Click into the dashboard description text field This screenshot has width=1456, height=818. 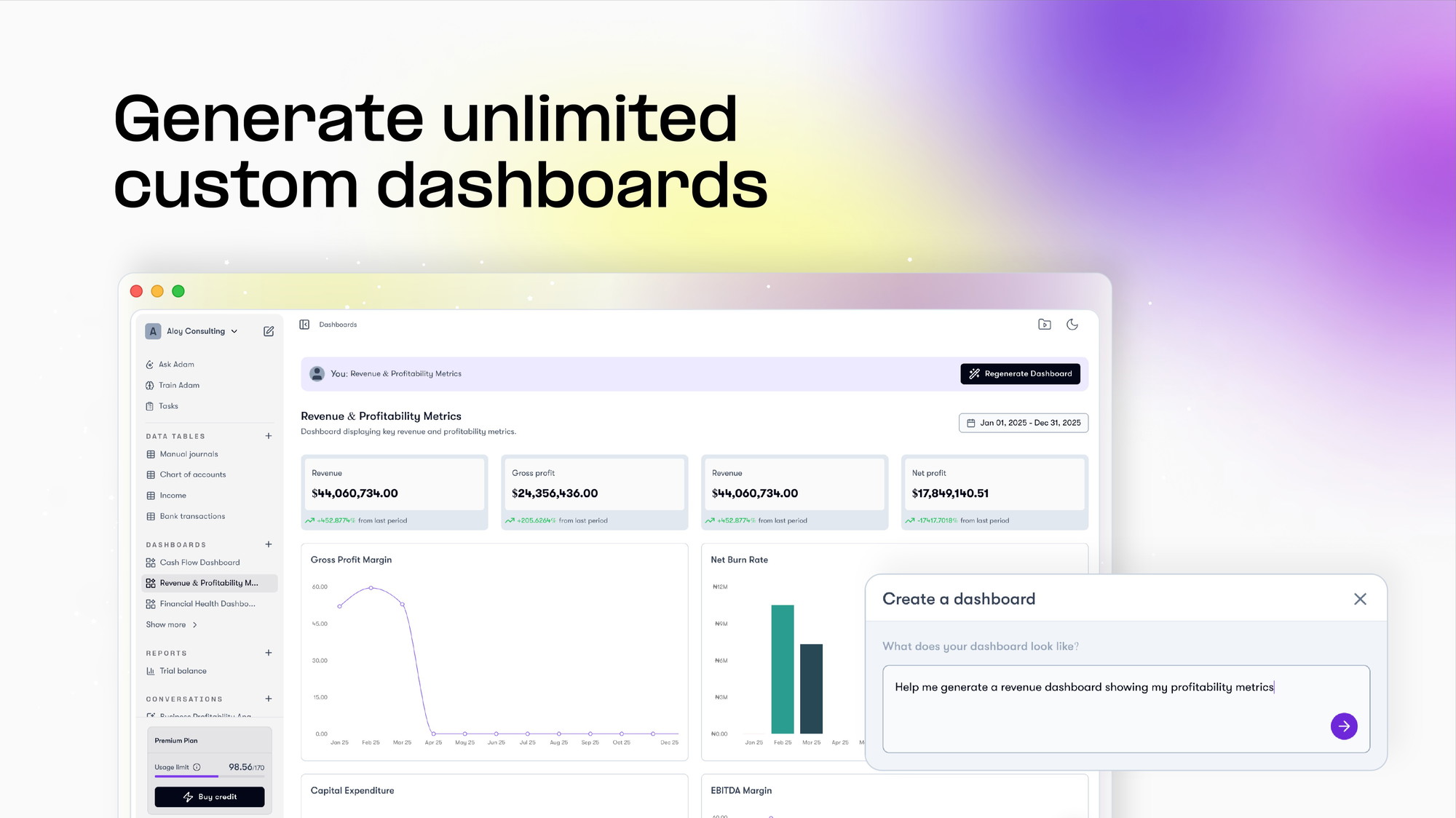point(1126,709)
